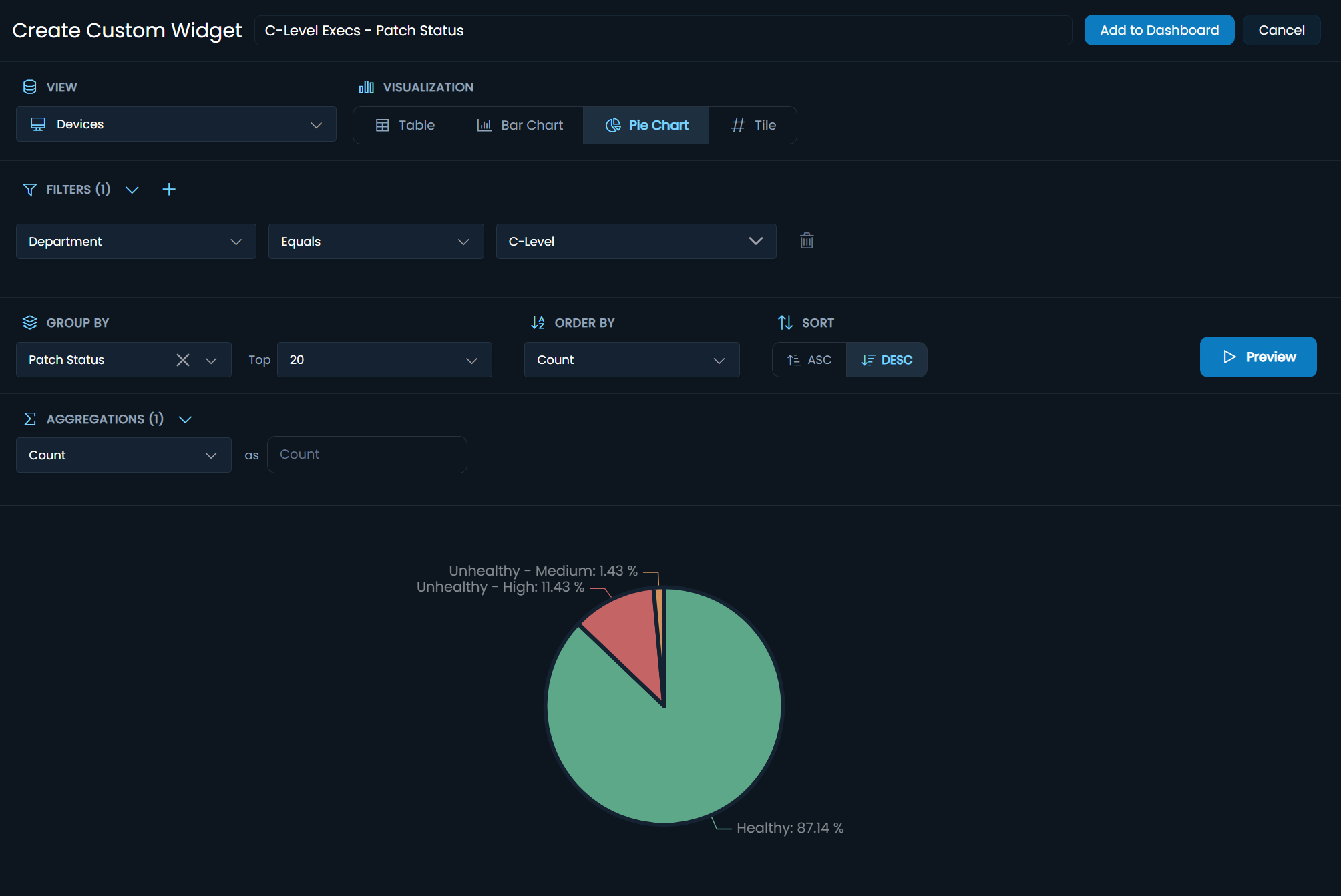
Task: Click the Aggregations sigma icon
Action: tap(29, 419)
